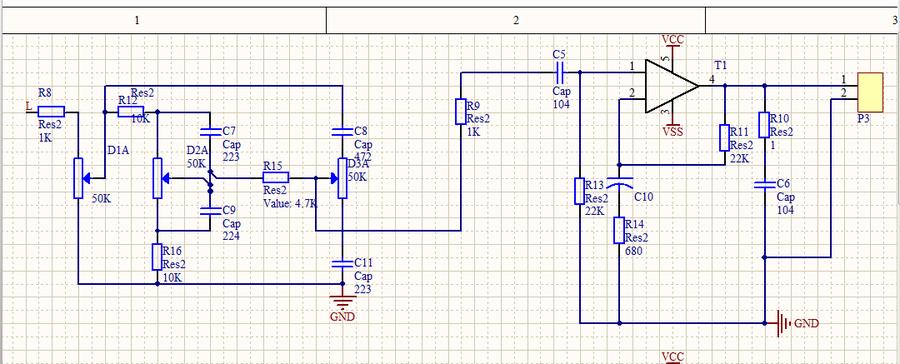Select potentiometer D3A symbol
The height and width of the screenshot is (364, 900).
coord(342,179)
